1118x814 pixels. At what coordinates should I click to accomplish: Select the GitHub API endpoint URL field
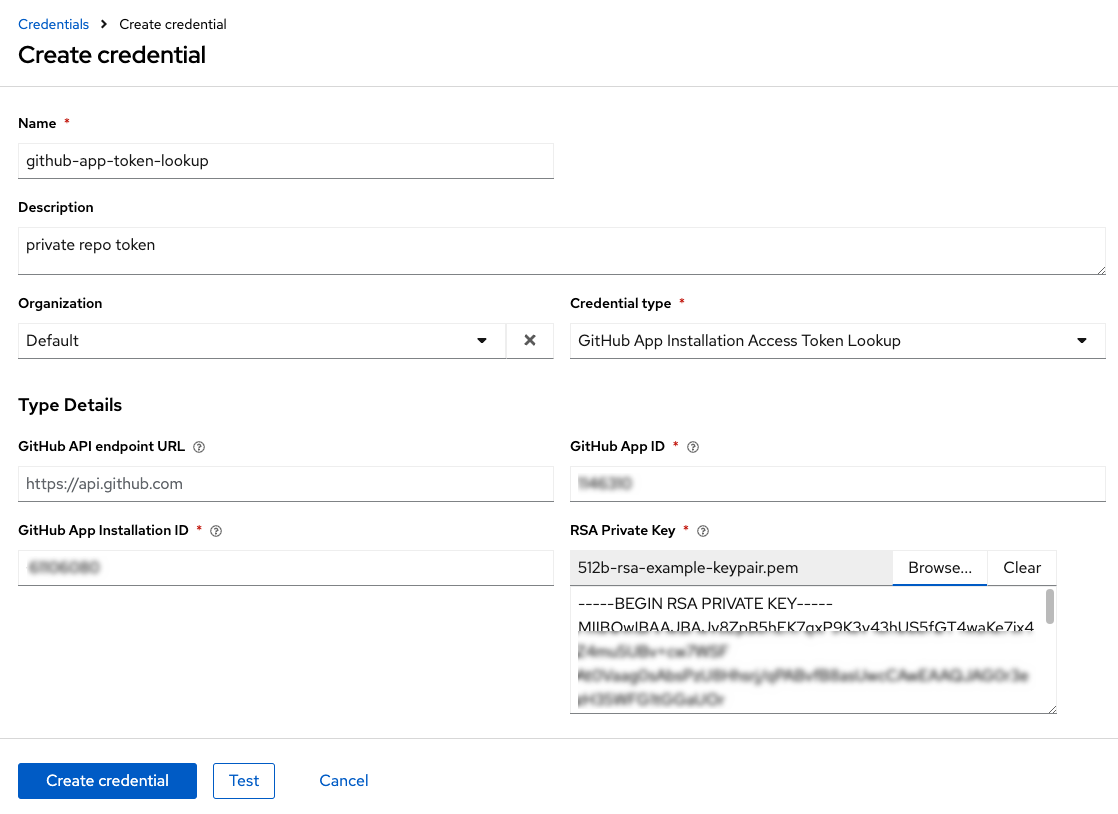(x=285, y=484)
